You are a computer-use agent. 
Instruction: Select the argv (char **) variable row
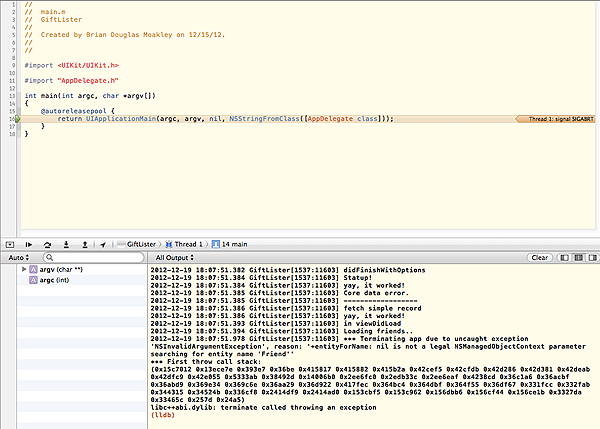pyautogui.click(x=82, y=269)
